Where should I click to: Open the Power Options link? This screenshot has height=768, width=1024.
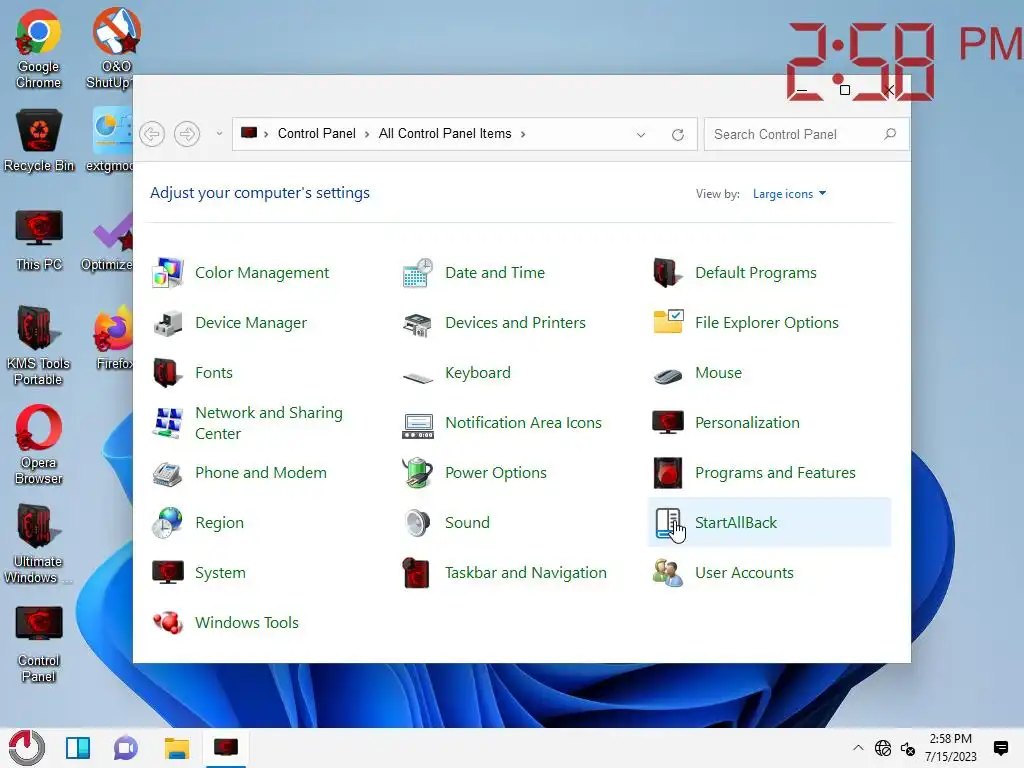pos(496,473)
